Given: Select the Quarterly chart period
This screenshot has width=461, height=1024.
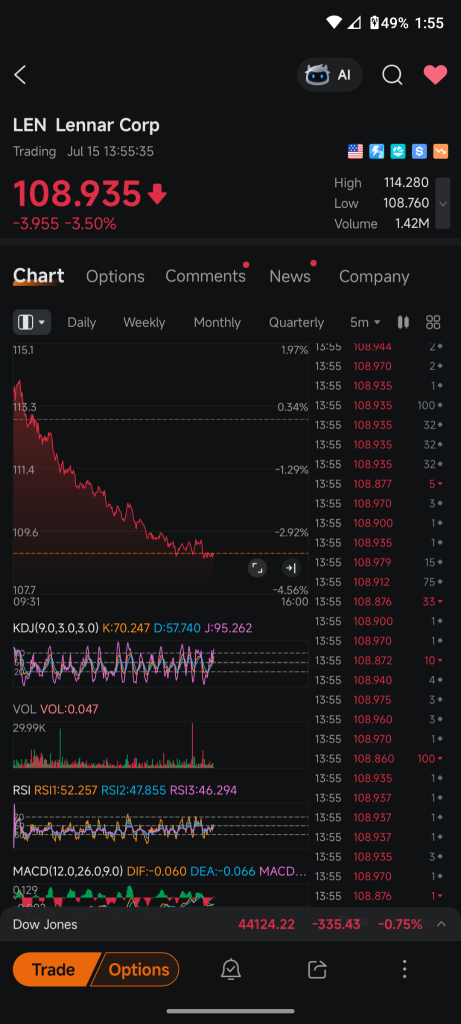Looking at the screenshot, I should (296, 322).
